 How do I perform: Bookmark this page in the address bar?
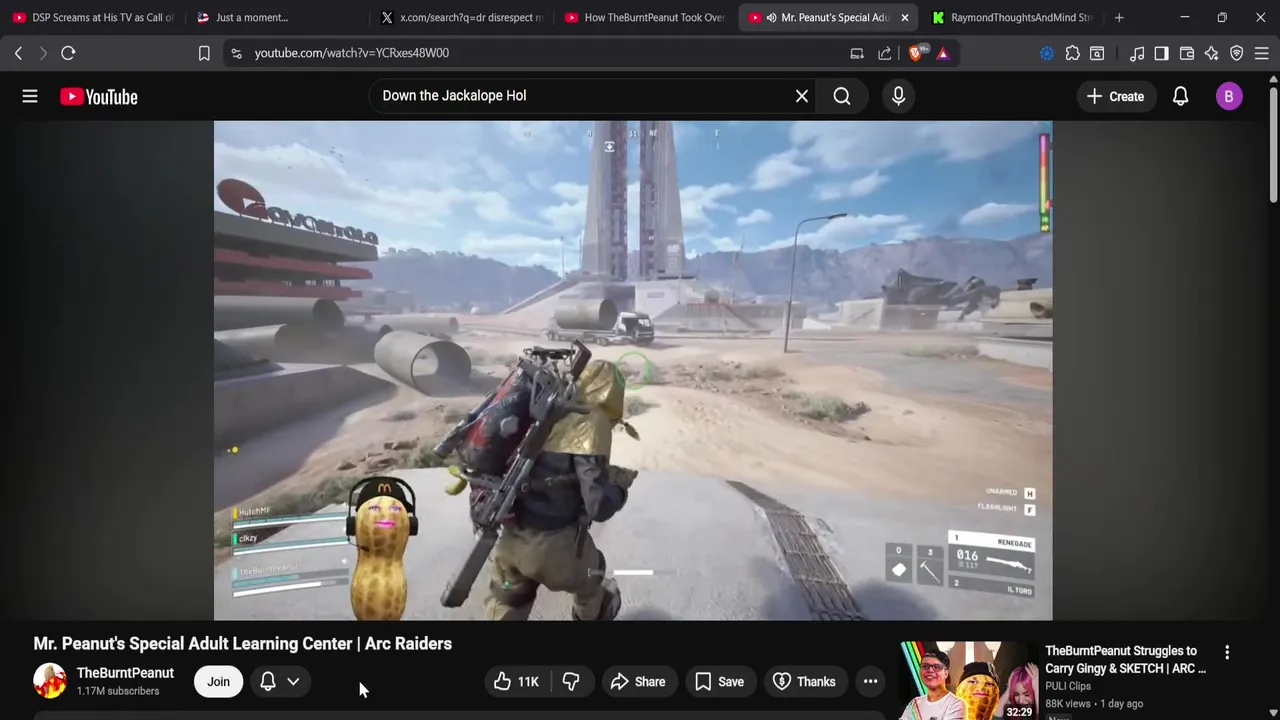tap(204, 53)
